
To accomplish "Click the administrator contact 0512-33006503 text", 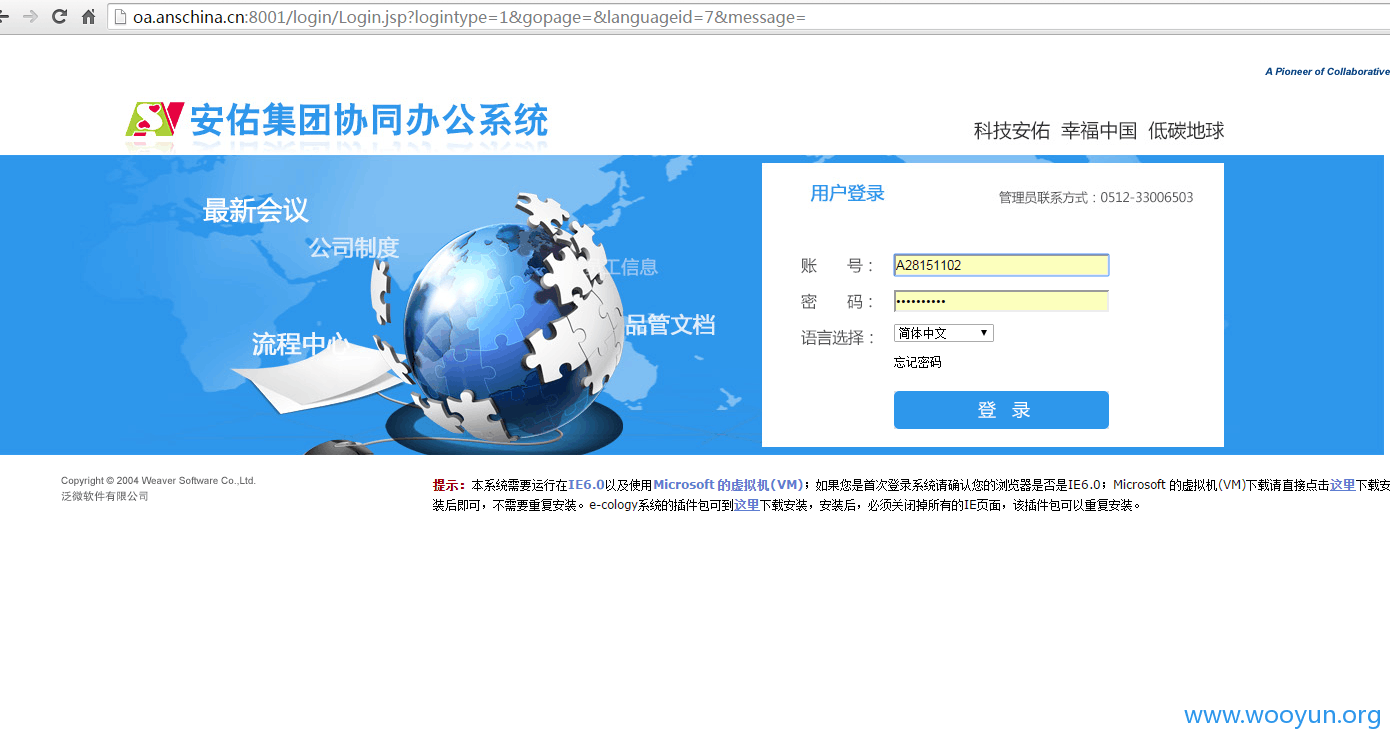I will click(1096, 197).
